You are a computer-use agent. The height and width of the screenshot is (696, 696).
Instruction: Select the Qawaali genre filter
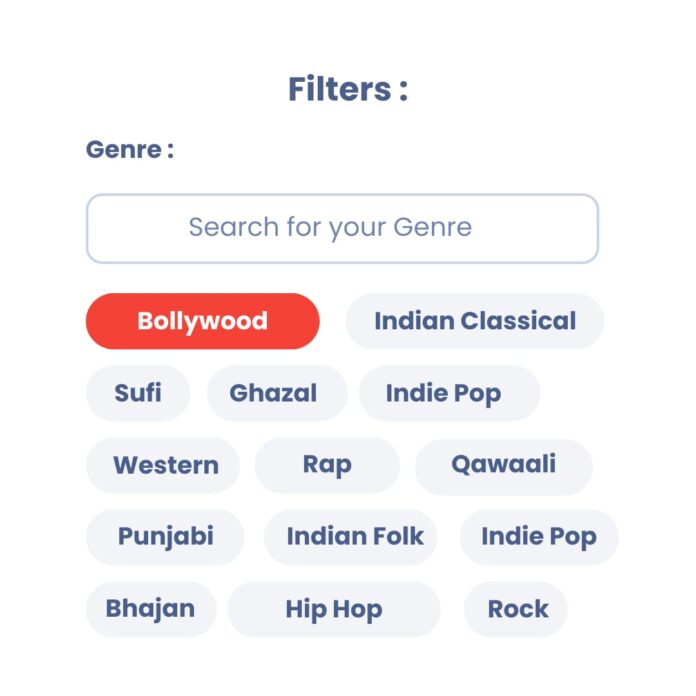(503, 465)
